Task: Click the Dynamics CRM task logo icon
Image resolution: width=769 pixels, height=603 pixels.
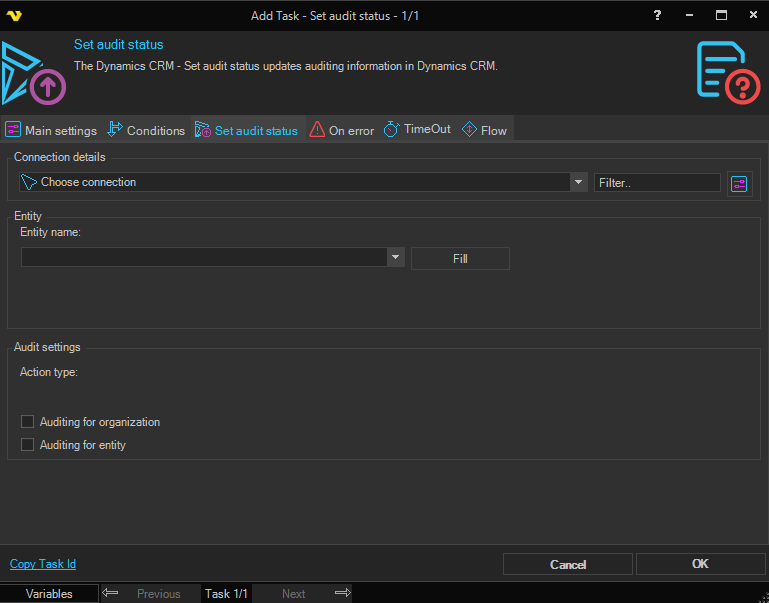Action: click(x=34, y=74)
